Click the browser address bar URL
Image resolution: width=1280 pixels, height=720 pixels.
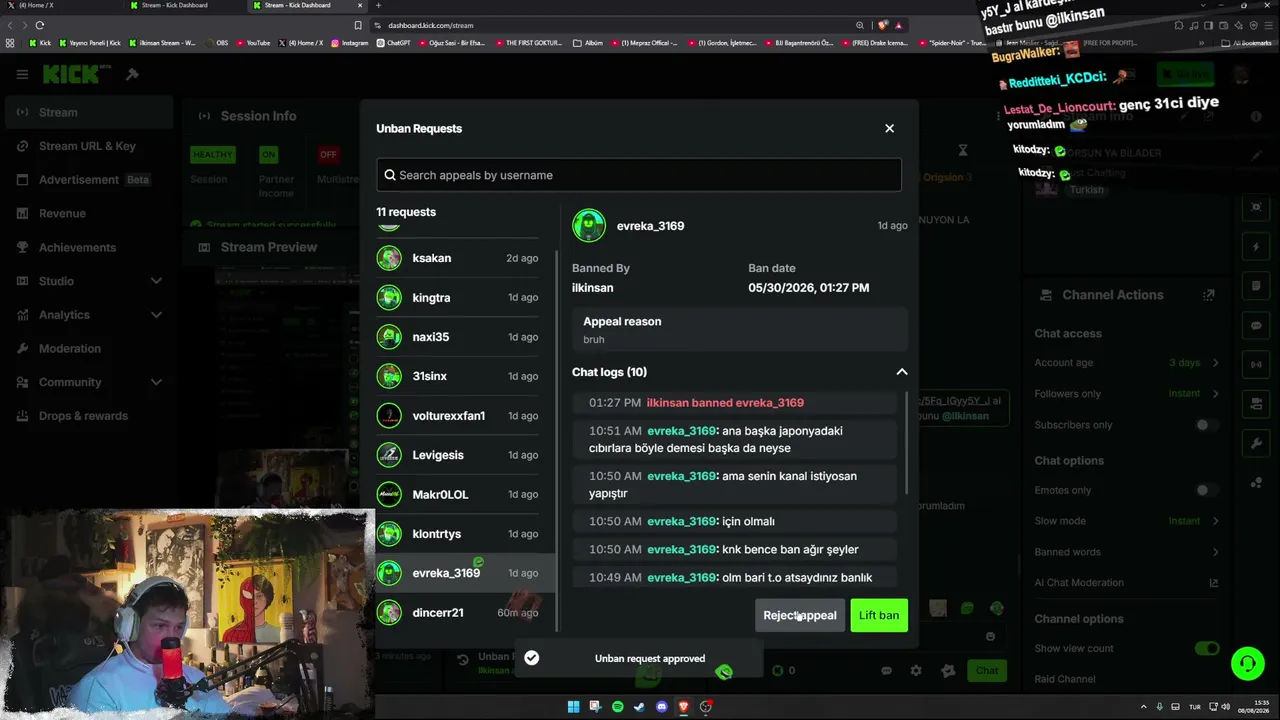click(x=431, y=25)
